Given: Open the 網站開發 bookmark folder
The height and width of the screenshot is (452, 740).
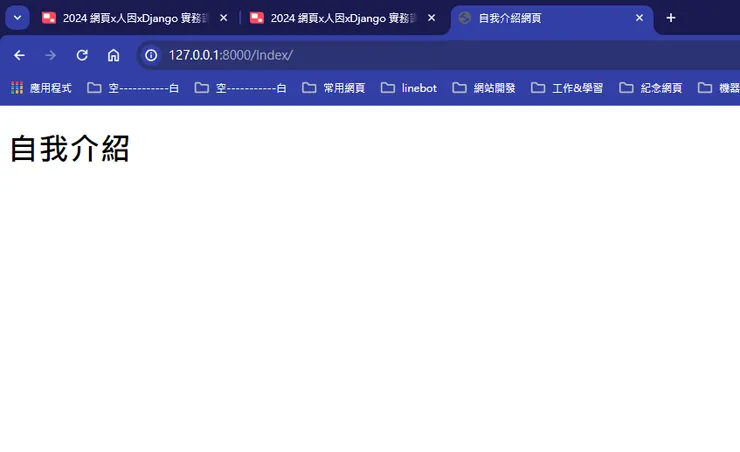Looking at the screenshot, I should (x=484, y=88).
